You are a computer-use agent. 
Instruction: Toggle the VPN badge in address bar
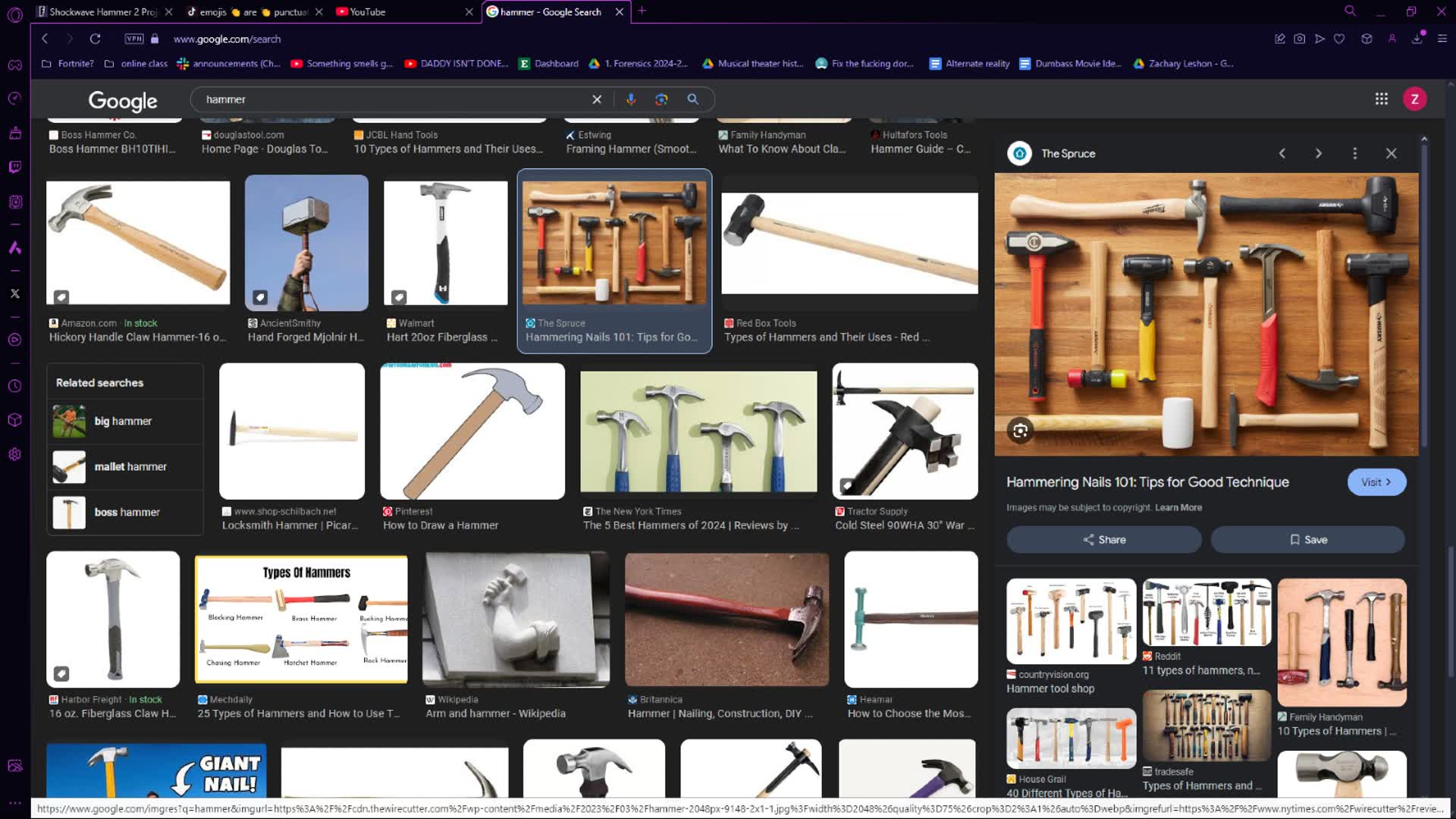click(x=134, y=39)
